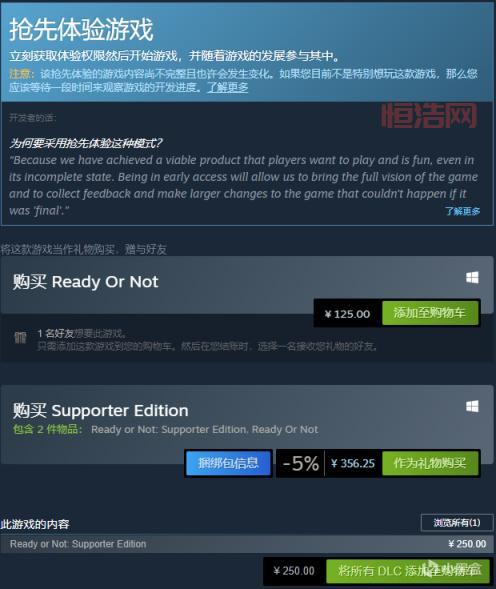
Task: Open Ready or Not: Supporter Edition DLC row
Action: 247,544
